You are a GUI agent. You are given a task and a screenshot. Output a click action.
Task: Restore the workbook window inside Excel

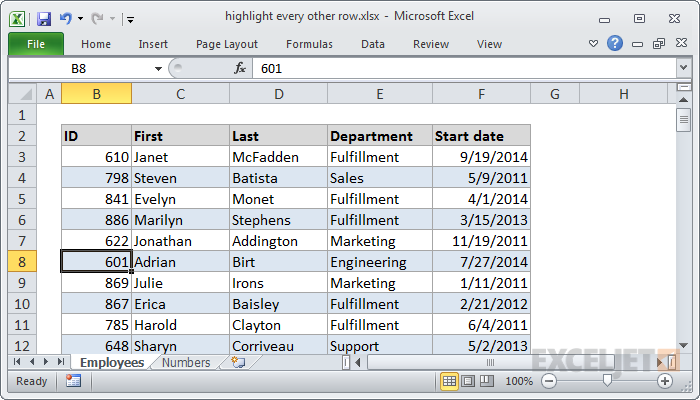pos(659,43)
